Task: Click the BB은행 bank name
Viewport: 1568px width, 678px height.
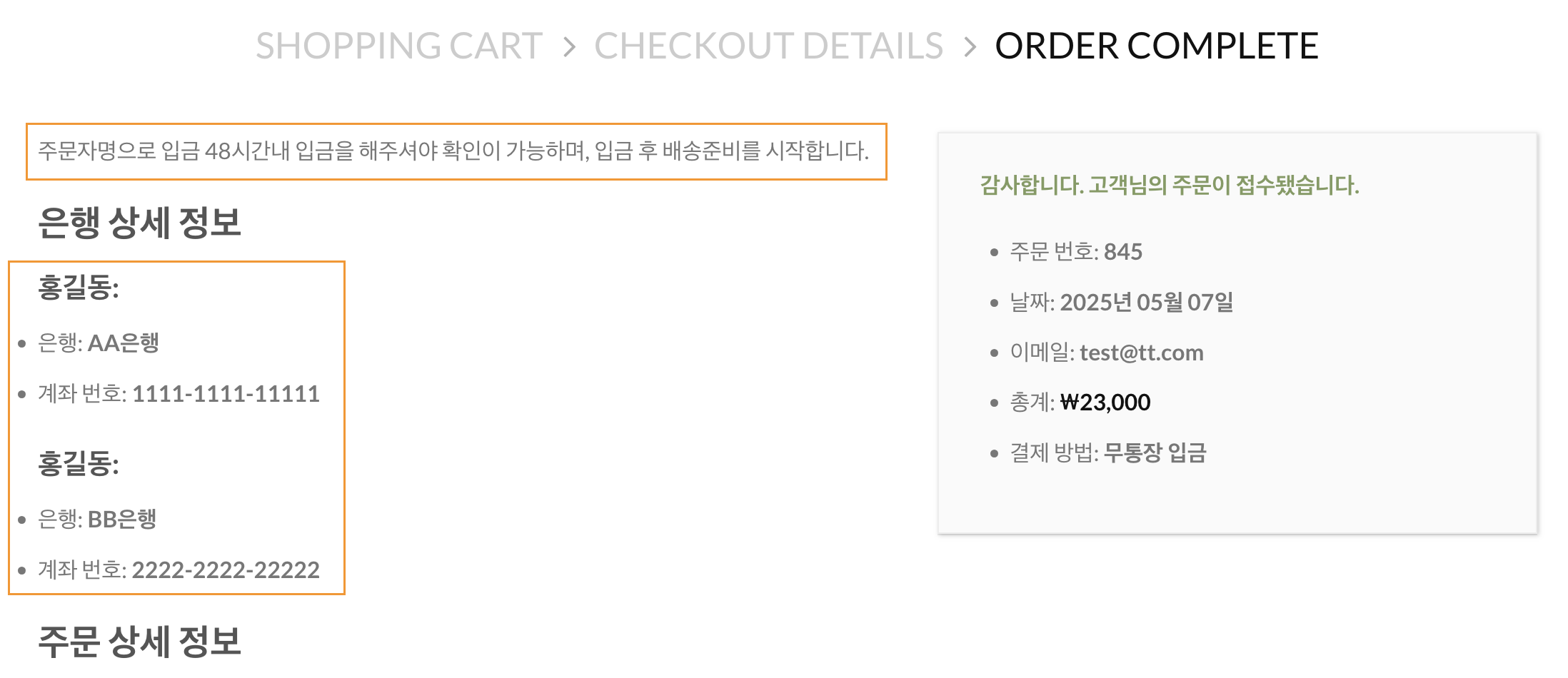Action: click(x=121, y=519)
